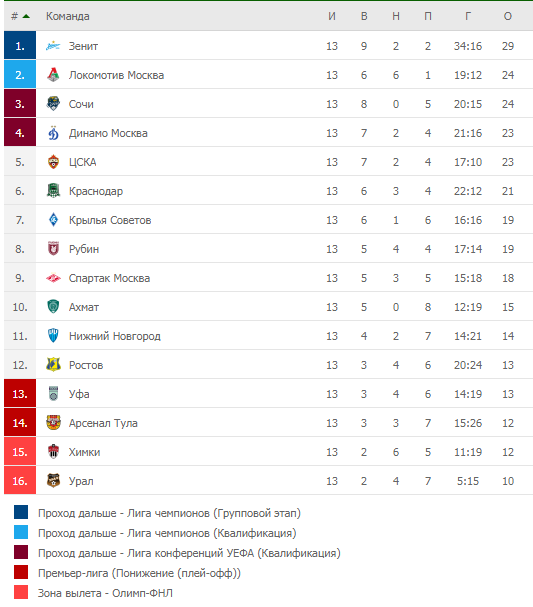Click the Динамо Москва emblem

(53, 133)
